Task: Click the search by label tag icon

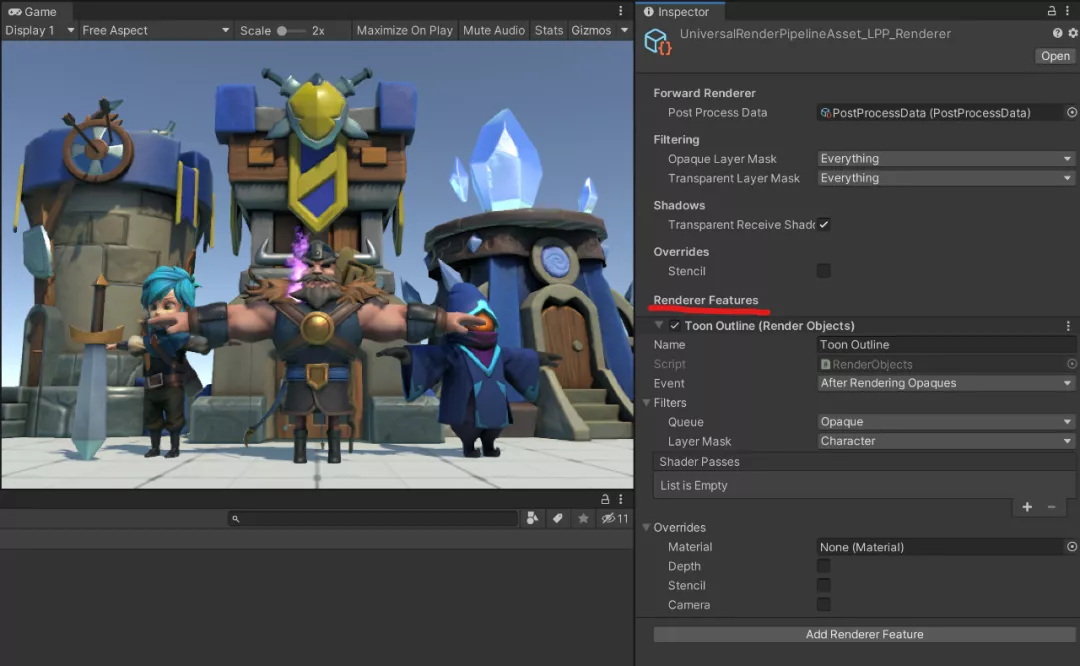Action: pyautogui.click(x=557, y=519)
